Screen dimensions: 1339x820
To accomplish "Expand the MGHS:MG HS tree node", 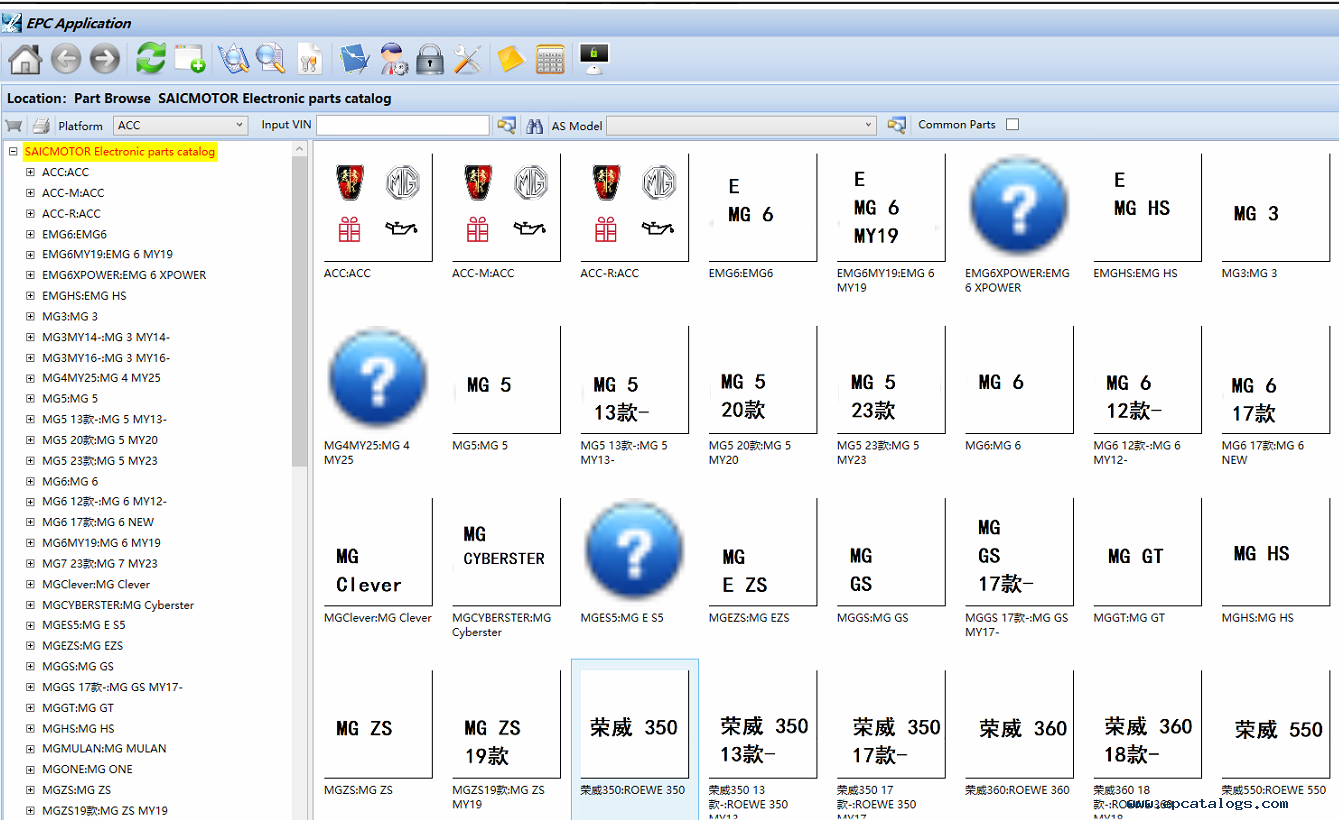I will [x=31, y=728].
